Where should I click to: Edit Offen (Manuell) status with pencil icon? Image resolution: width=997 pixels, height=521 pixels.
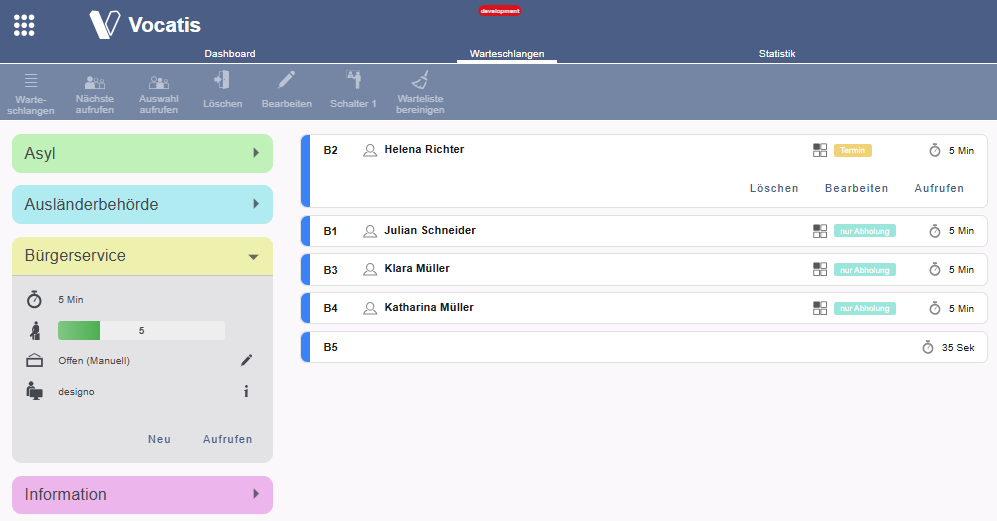[247, 361]
